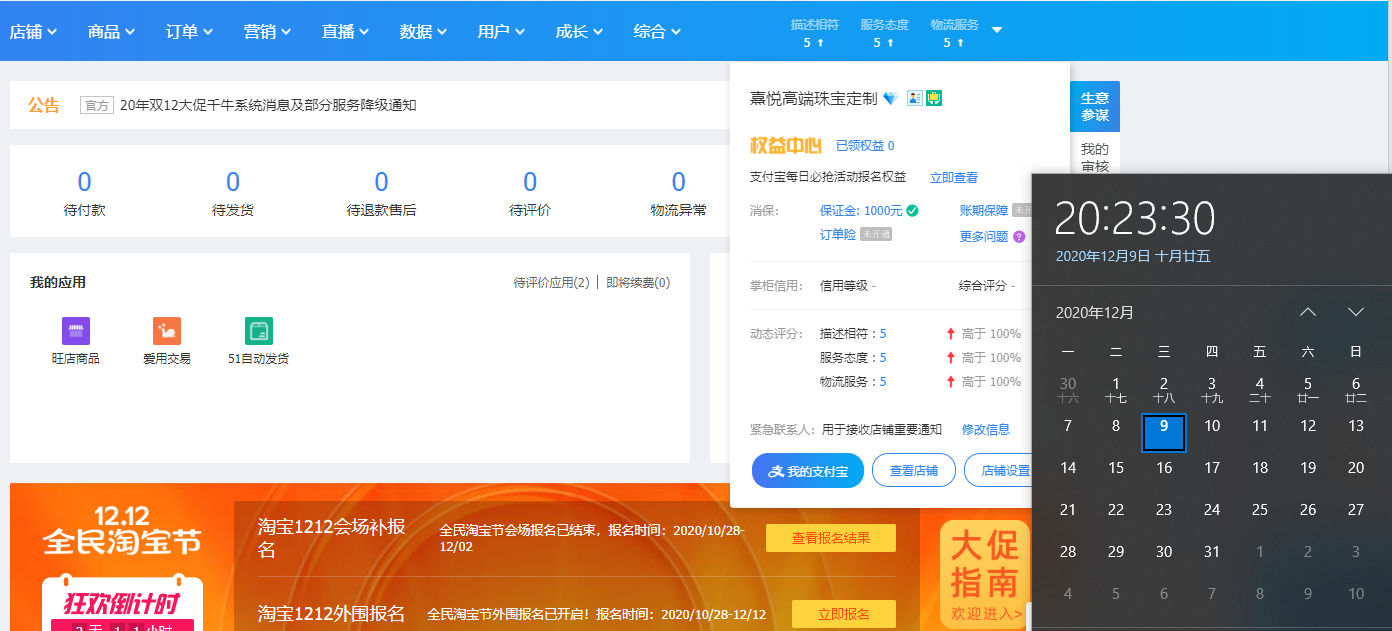
Task: Expand the 店铺 navigation menu
Action: click(x=33, y=31)
